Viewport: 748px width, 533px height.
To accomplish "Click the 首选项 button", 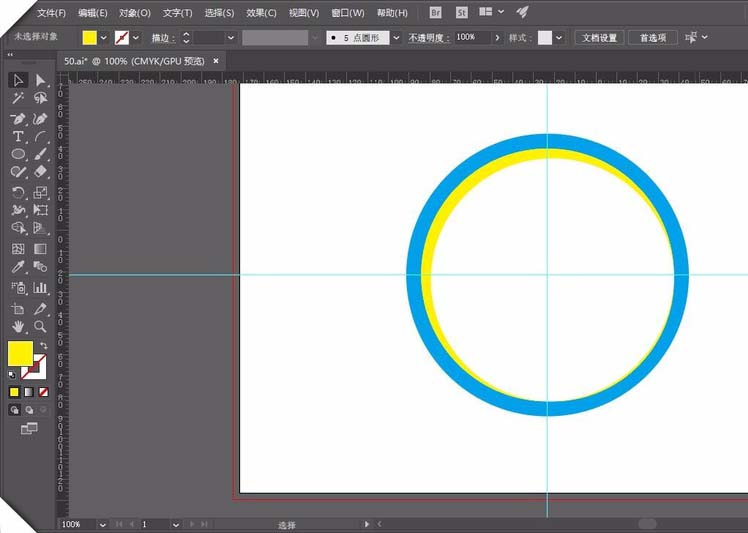I will pos(653,38).
